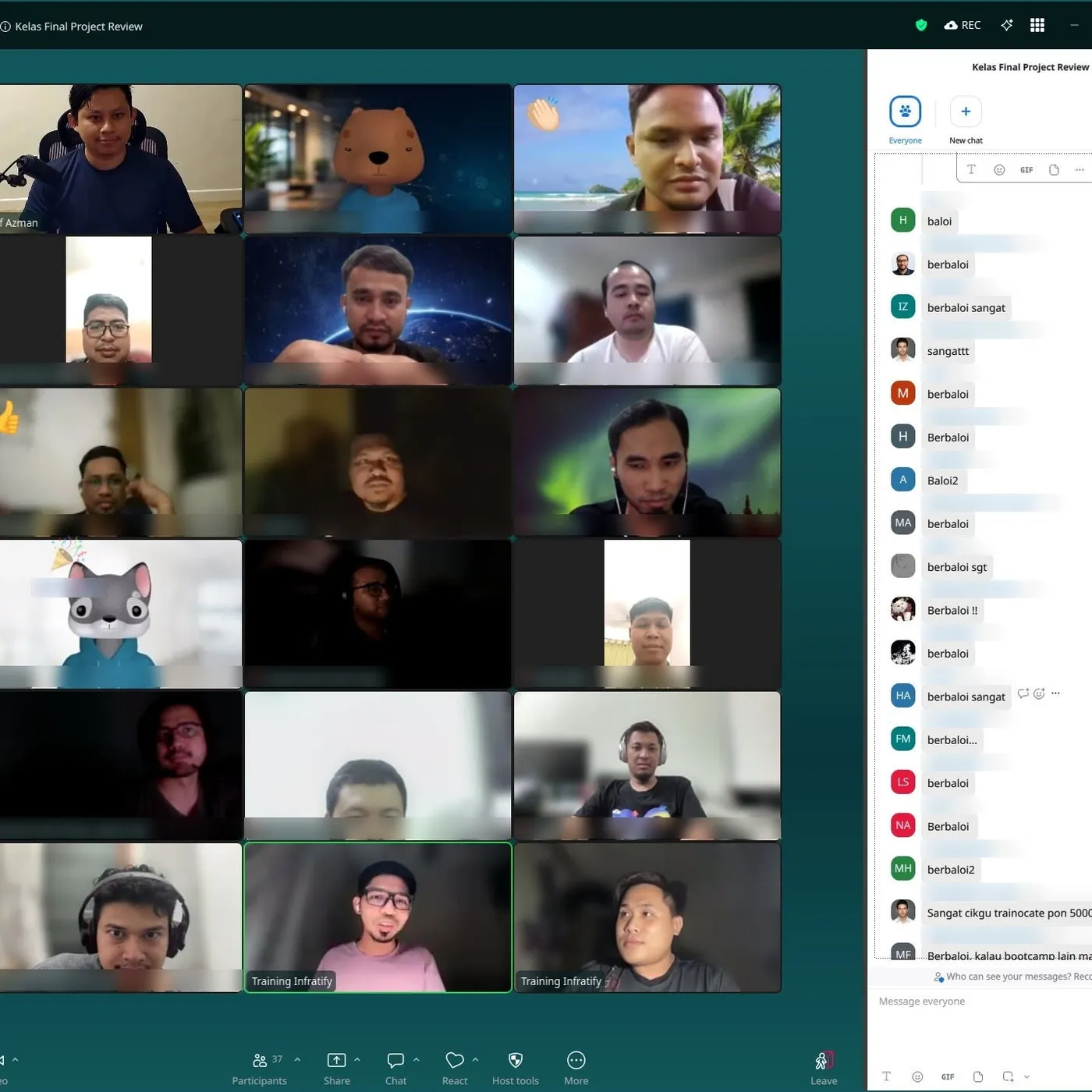Expand the caret next to Share

coord(357,1059)
